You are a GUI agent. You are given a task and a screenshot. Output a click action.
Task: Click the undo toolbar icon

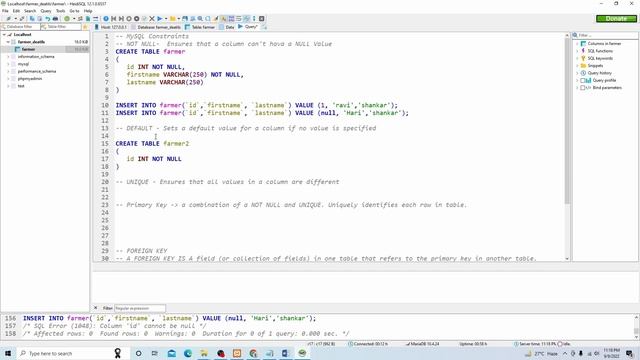click(x=48, y=18)
